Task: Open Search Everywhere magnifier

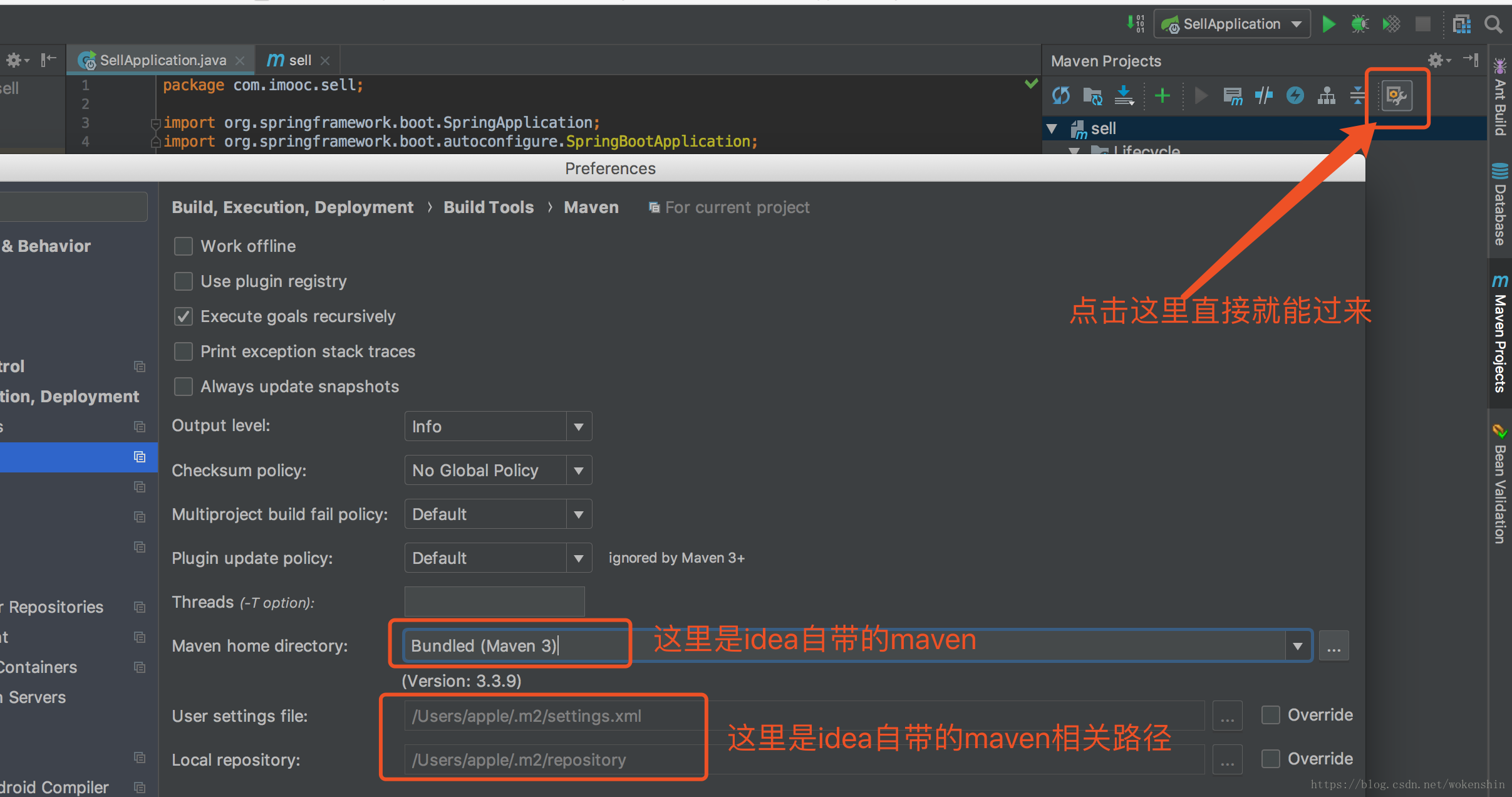Action: (x=1494, y=24)
